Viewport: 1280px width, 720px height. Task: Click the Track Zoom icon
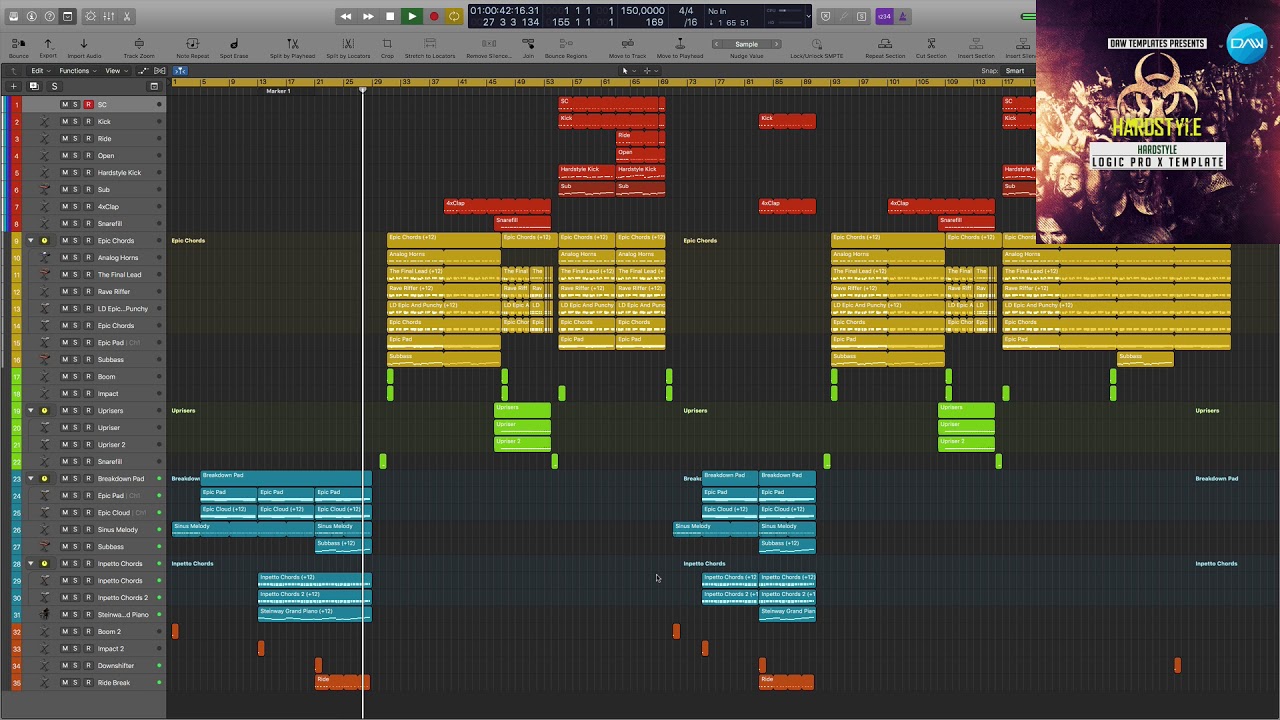pos(139,44)
